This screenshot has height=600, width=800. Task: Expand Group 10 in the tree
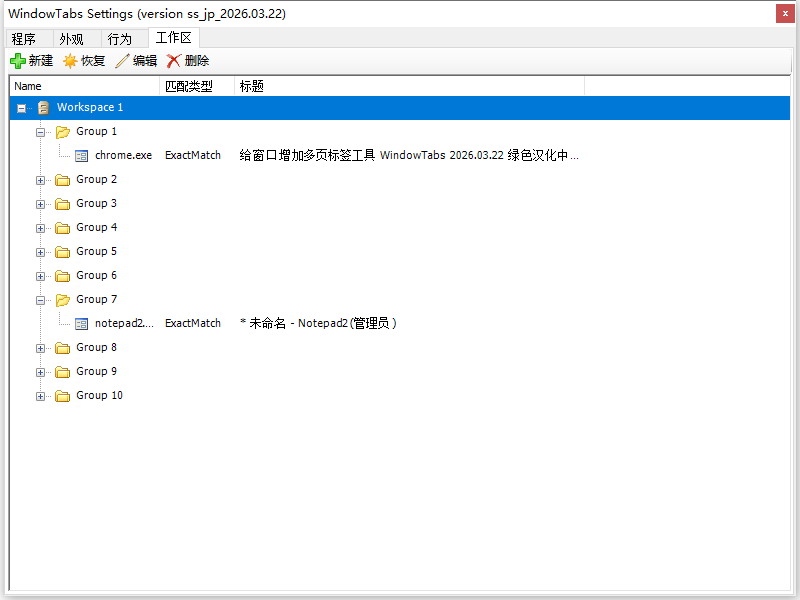click(40, 395)
